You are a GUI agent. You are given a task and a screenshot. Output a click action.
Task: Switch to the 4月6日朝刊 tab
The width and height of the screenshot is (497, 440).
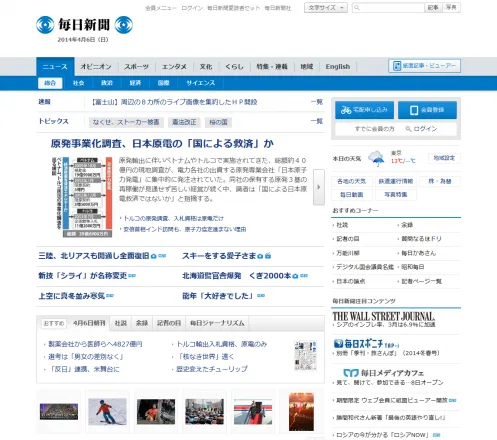click(x=89, y=323)
